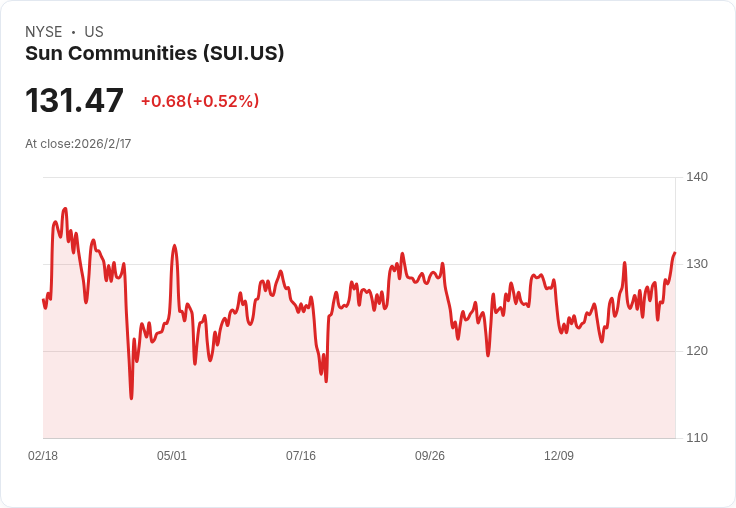Click the NYSE exchange label
This screenshot has height=508, width=736.
(x=43, y=32)
